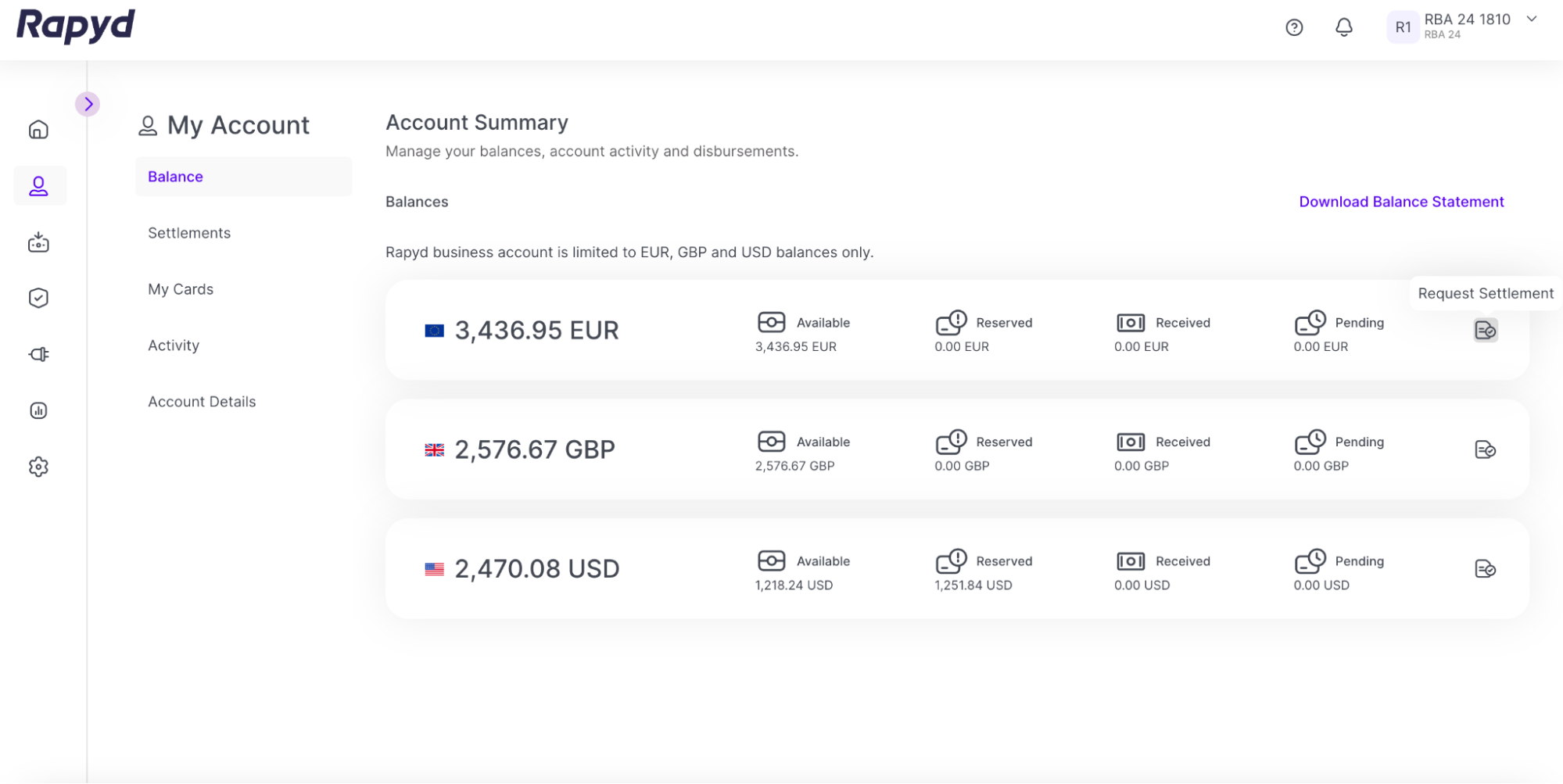Image resolution: width=1563 pixels, height=784 pixels.
Task: Request settlement for the GBP balance
Action: [1485, 449]
